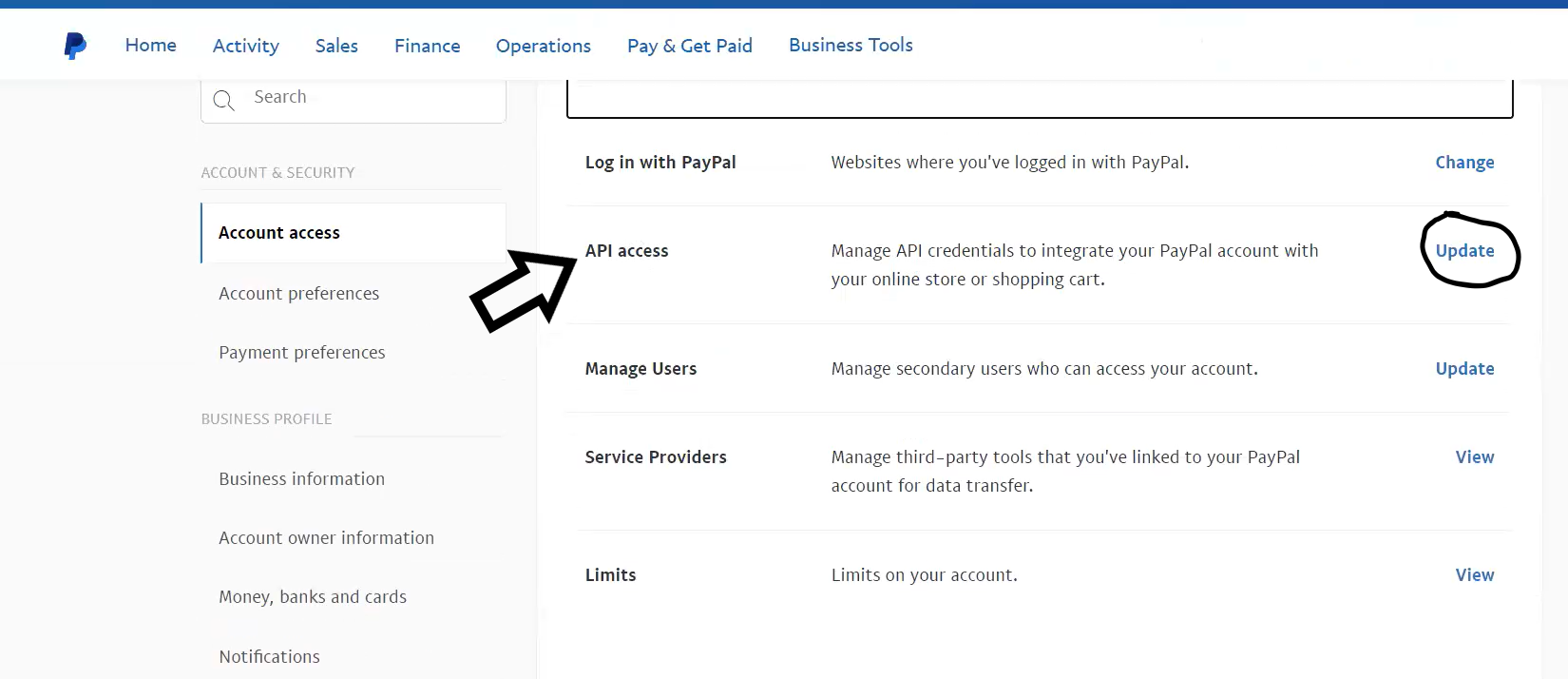Open the Finance menu
This screenshot has width=1568, height=679.
tap(428, 46)
